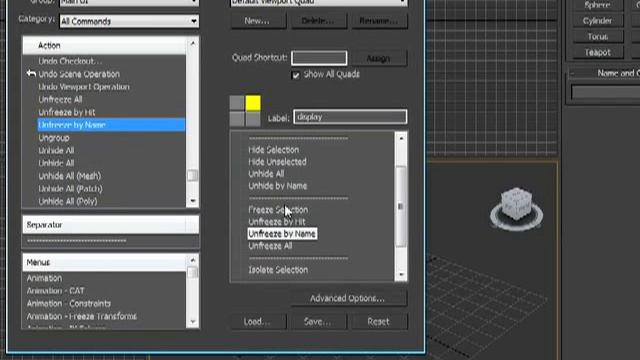Image resolution: width=640 pixels, height=360 pixels.
Task: Select the bottom-left gray quad swatch
Action: [237, 120]
